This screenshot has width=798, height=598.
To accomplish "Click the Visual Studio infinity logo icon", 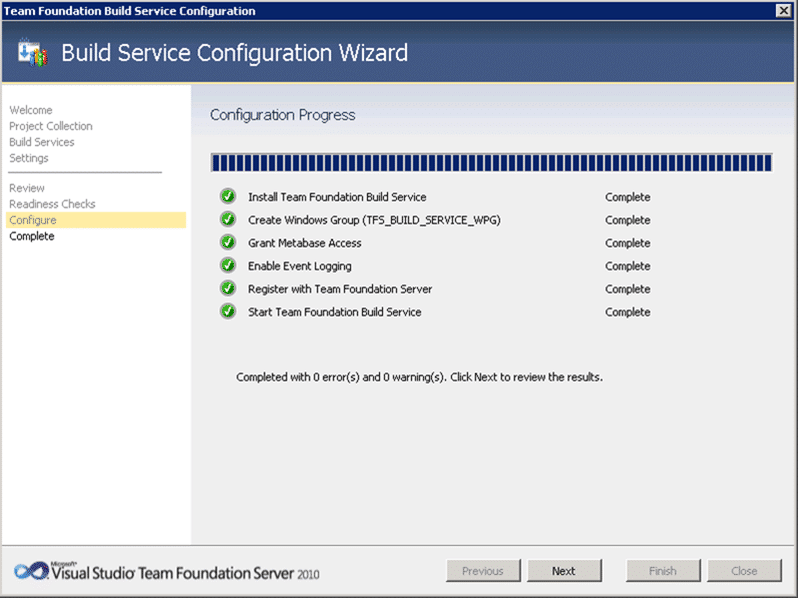I will [x=31, y=572].
